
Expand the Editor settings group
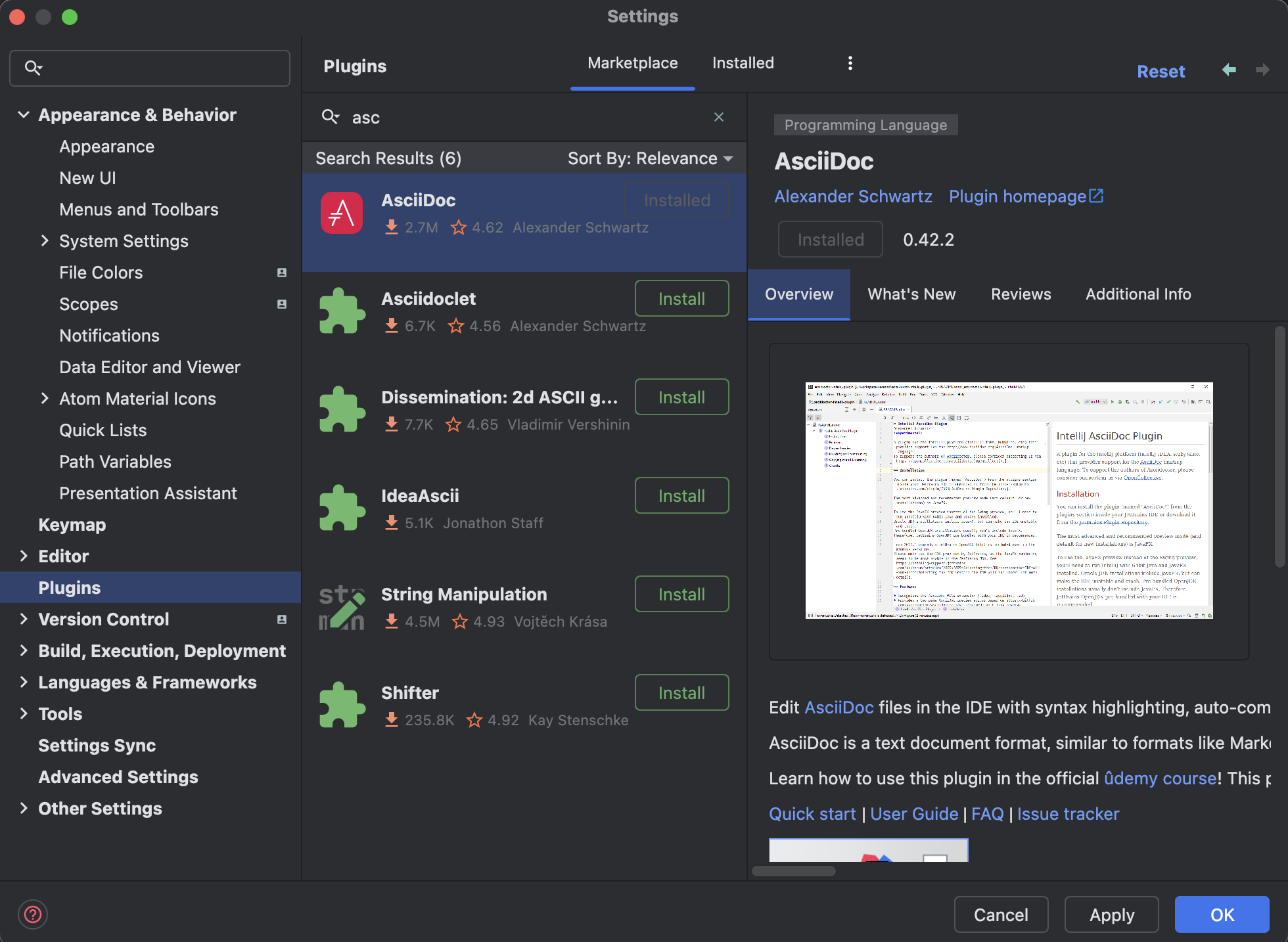click(24, 556)
